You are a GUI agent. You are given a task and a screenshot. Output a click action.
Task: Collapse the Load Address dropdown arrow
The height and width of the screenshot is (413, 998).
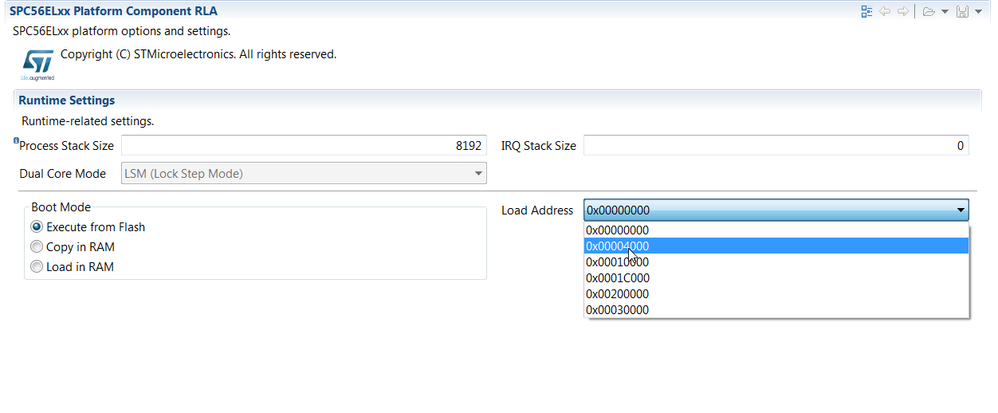point(960,210)
